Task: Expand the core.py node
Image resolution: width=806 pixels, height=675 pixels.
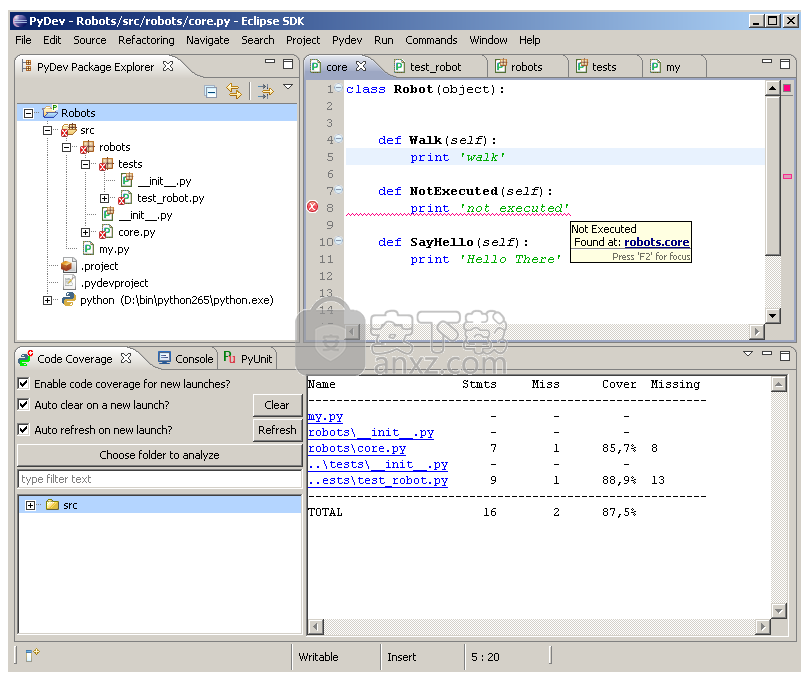Action: tap(85, 232)
